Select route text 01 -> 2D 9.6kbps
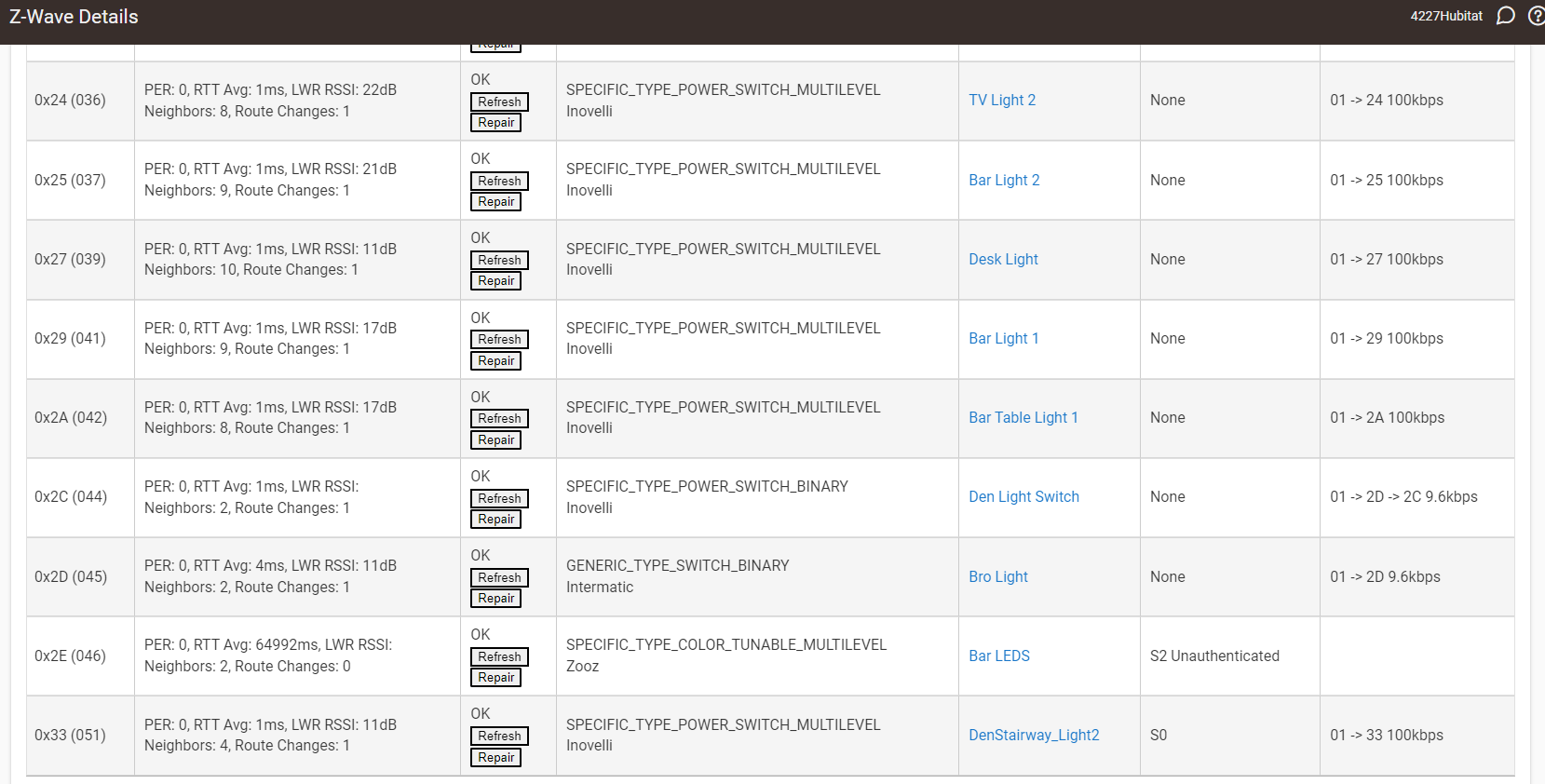 pos(1385,576)
